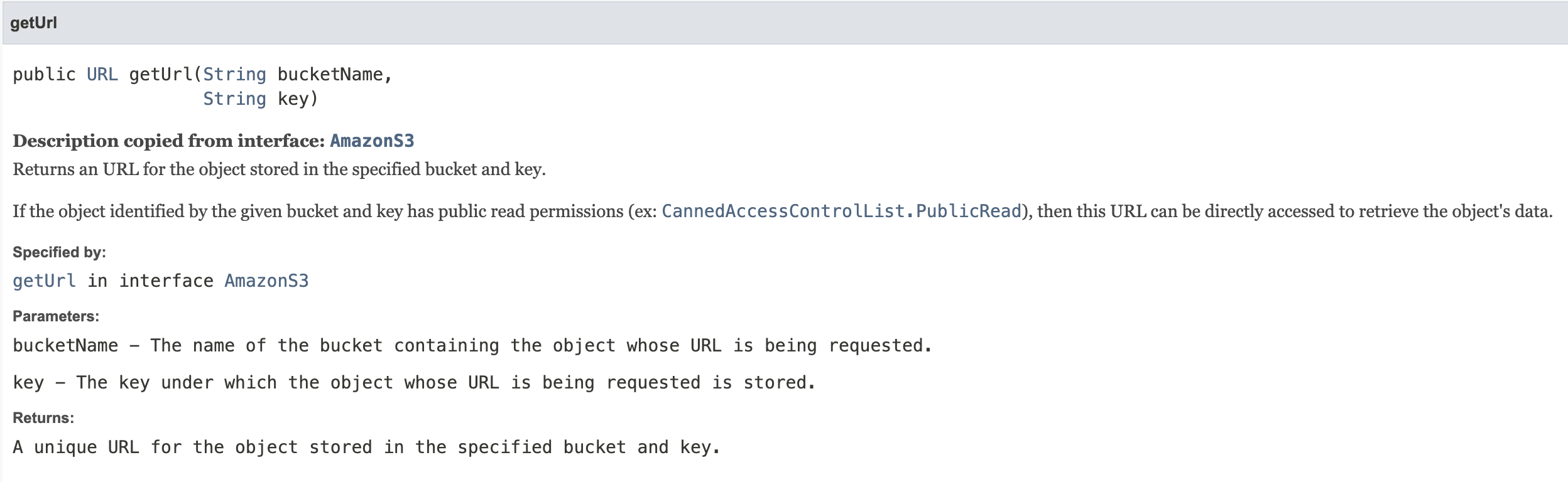Follow the getUrl link under Specified by
Image resolution: width=1568 pixels, height=482 pixels.
44,281
